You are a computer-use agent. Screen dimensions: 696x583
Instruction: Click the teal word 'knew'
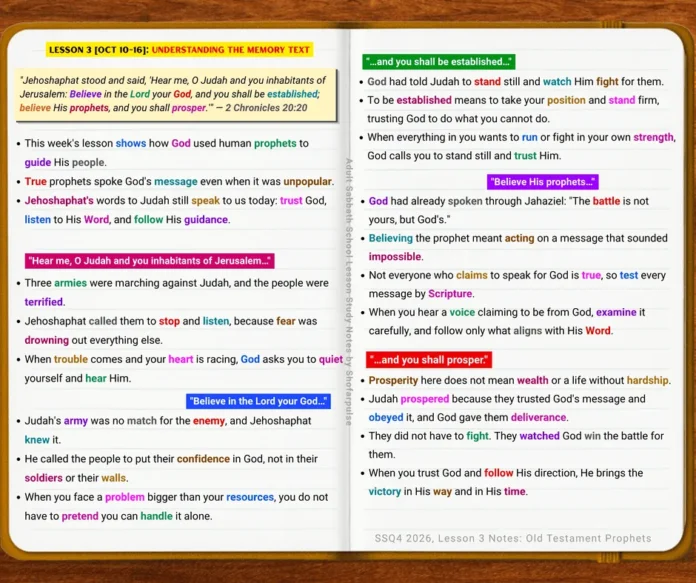[x=37, y=440]
